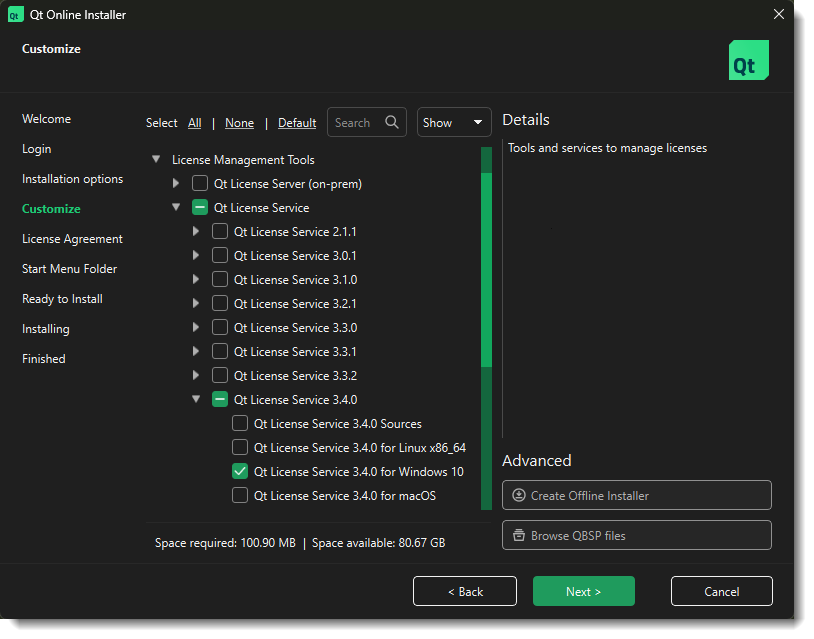Check Qt License Service 3.4.0 Sources

point(239,423)
